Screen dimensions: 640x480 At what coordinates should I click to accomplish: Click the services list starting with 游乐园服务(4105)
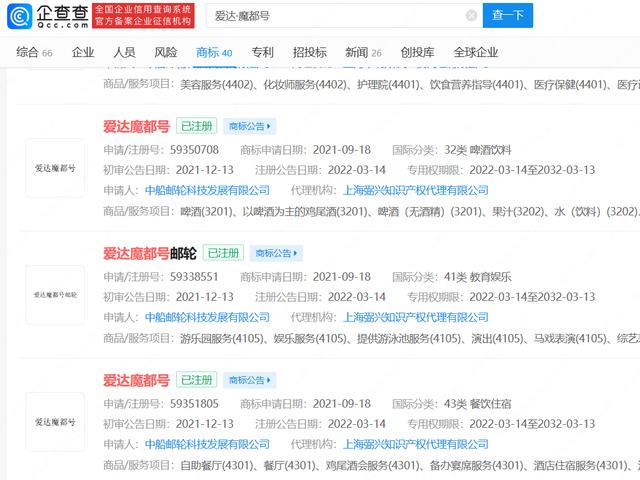(x=410, y=338)
